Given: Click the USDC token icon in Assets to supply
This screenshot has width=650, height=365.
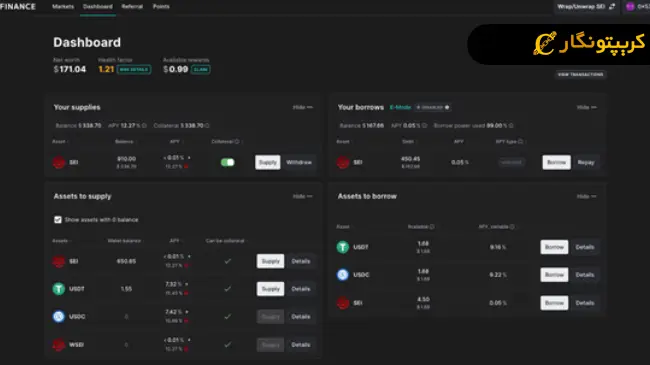Looking at the screenshot, I should tap(59, 316).
